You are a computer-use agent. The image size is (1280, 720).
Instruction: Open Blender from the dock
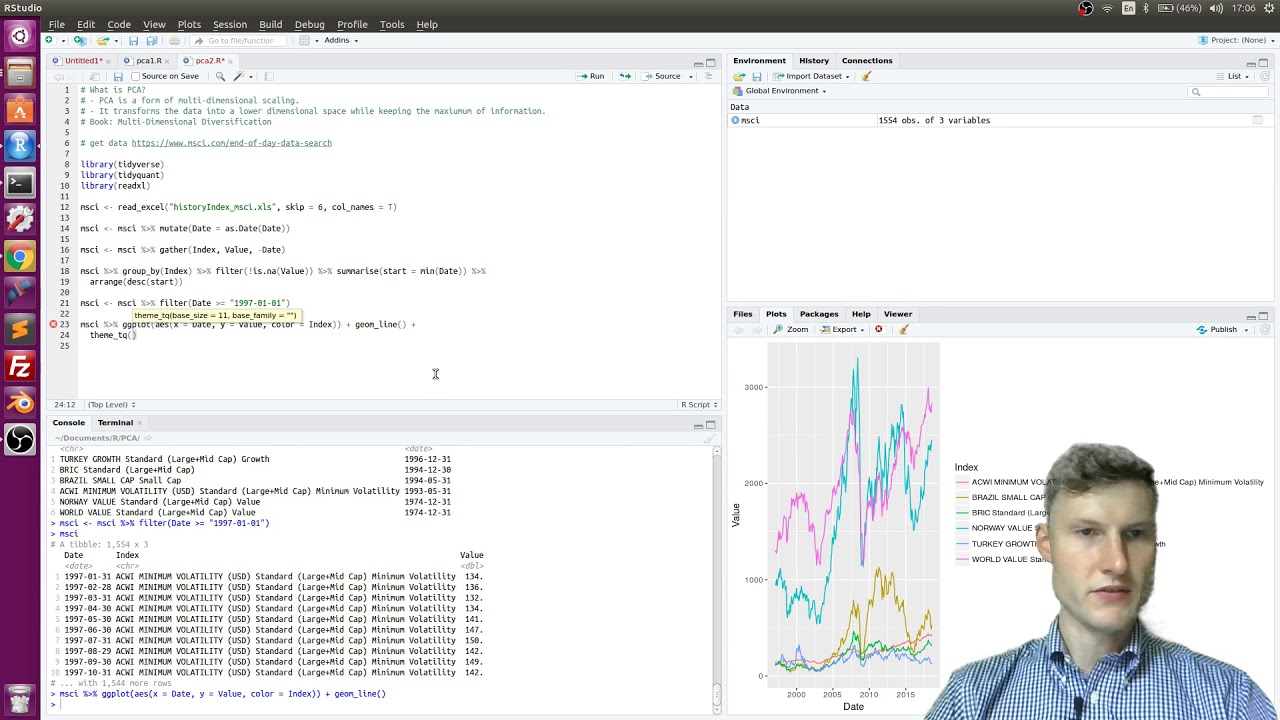tap(20, 403)
